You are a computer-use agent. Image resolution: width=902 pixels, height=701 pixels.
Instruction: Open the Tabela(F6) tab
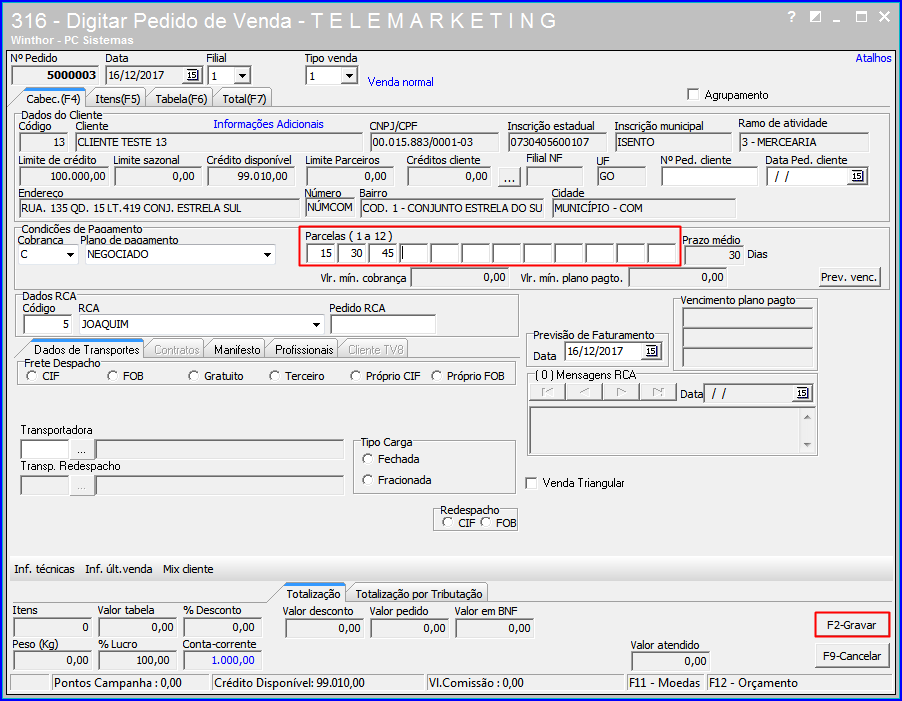coord(181,99)
